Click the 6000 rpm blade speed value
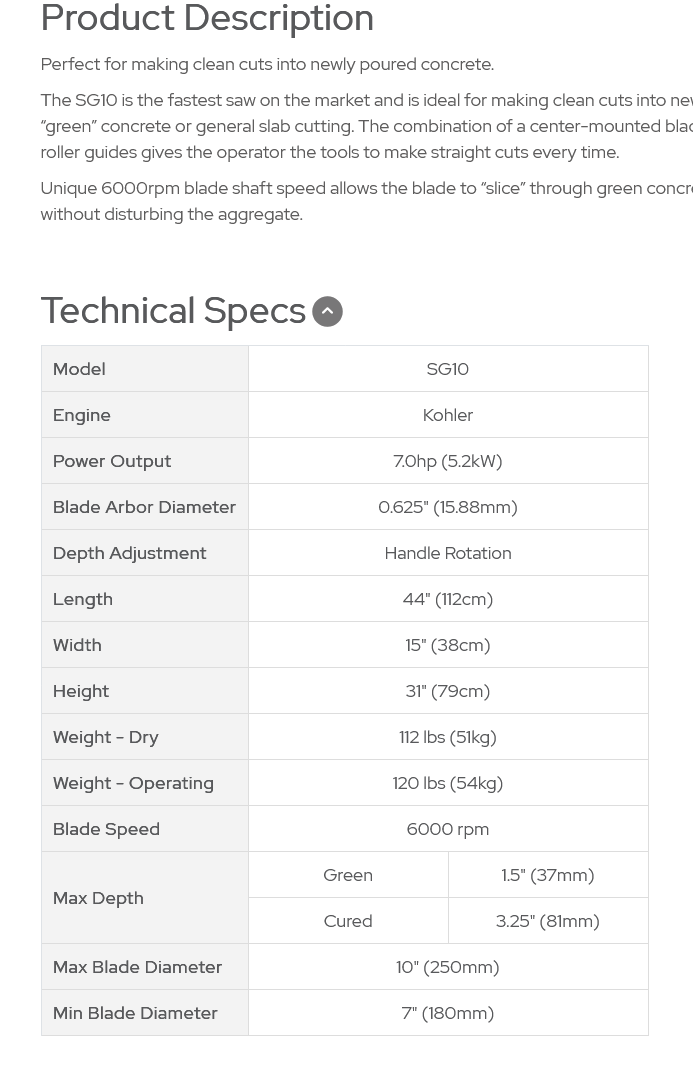Image resolution: width=693 pixels, height=1070 pixels. 448,829
